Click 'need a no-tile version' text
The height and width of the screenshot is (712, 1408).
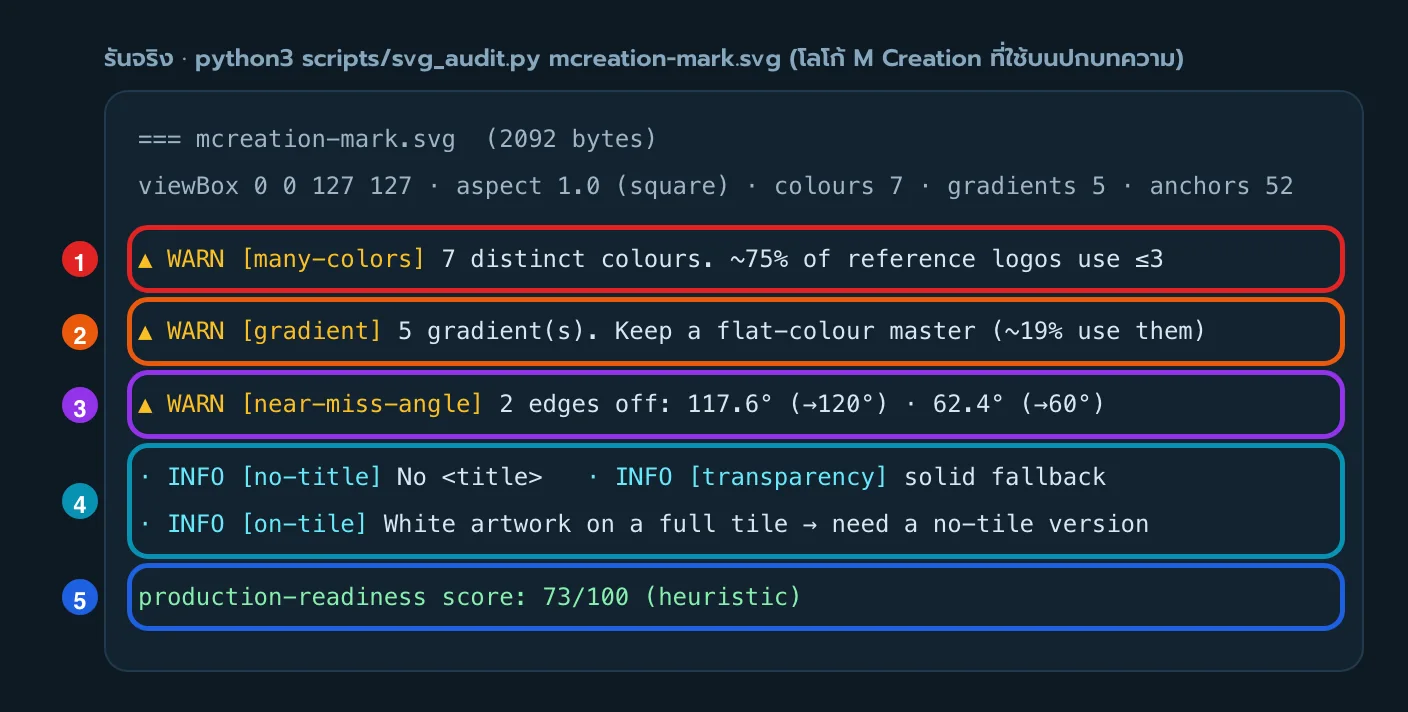point(990,523)
